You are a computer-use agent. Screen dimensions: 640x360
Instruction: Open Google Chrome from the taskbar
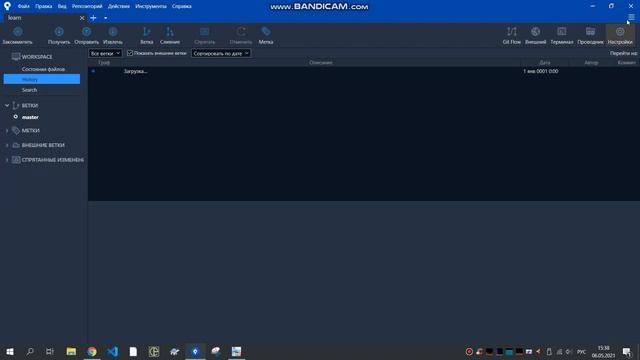click(92, 351)
